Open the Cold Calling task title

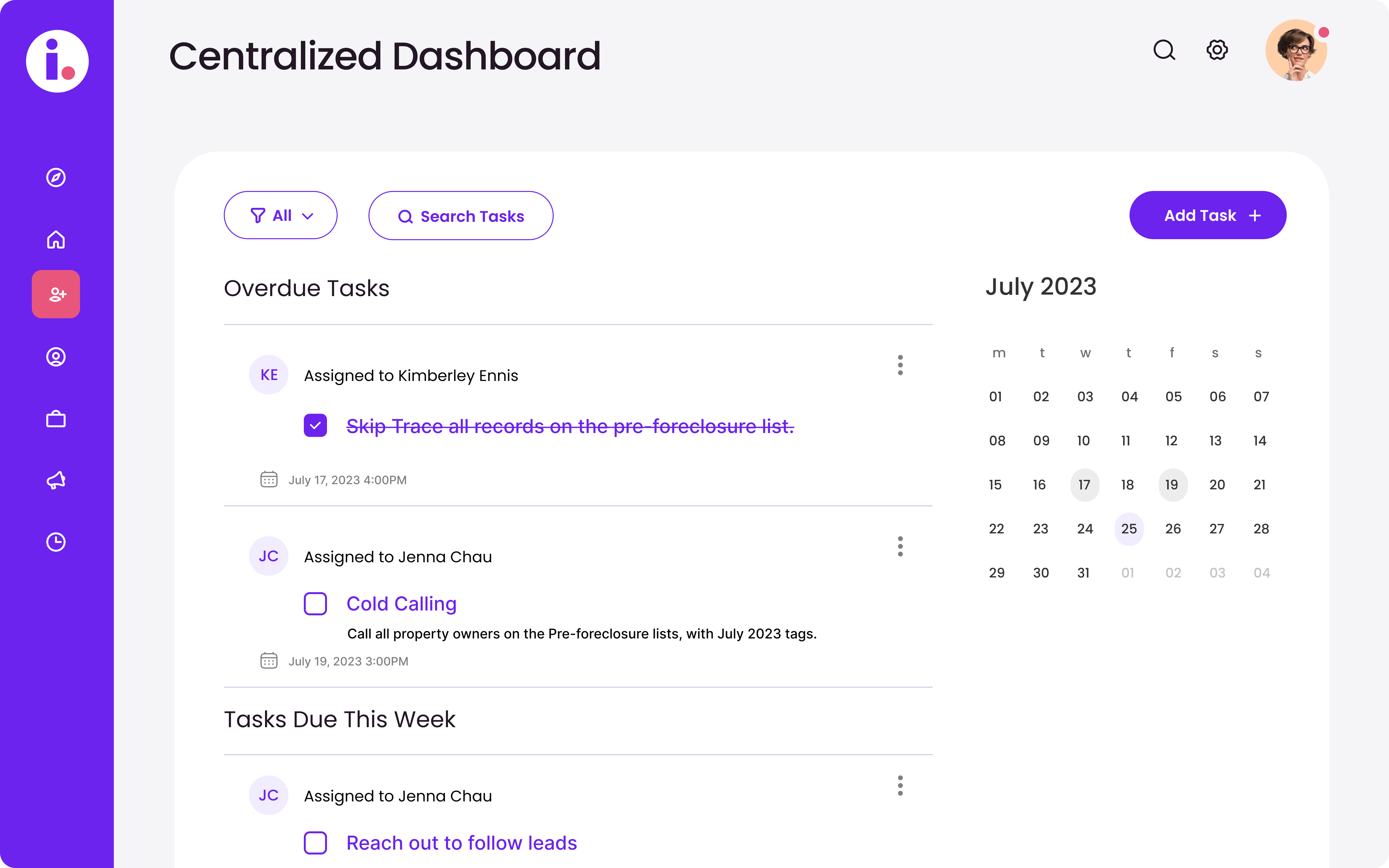point(401,604)
